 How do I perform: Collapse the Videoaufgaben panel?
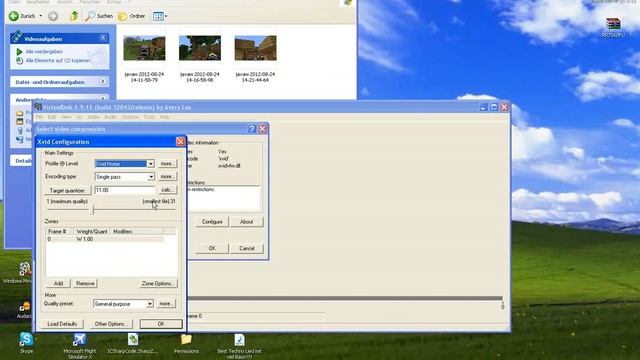point(103,38)
